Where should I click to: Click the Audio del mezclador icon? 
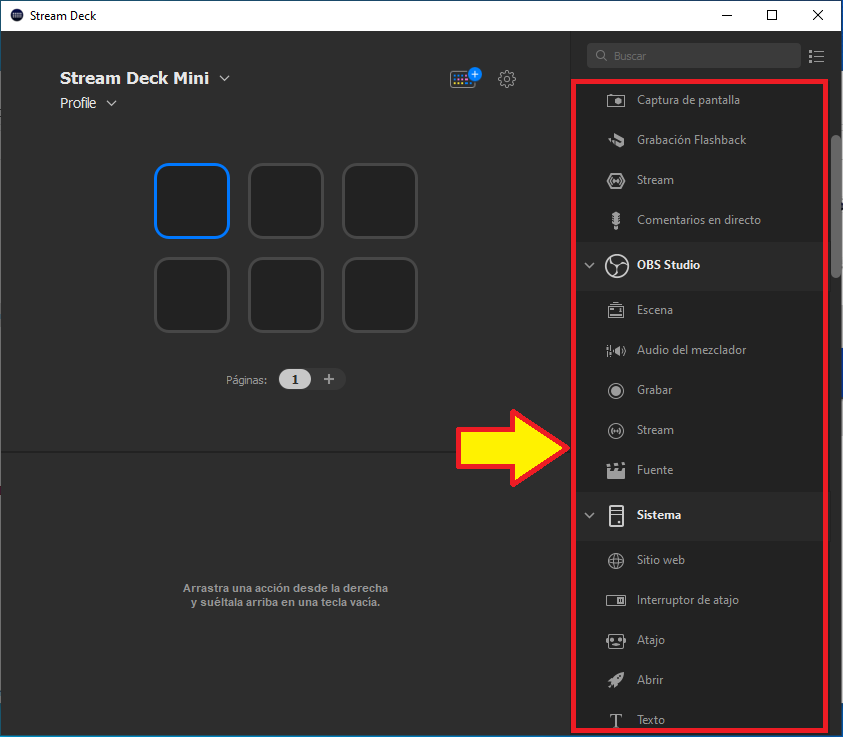click(616, 350)
